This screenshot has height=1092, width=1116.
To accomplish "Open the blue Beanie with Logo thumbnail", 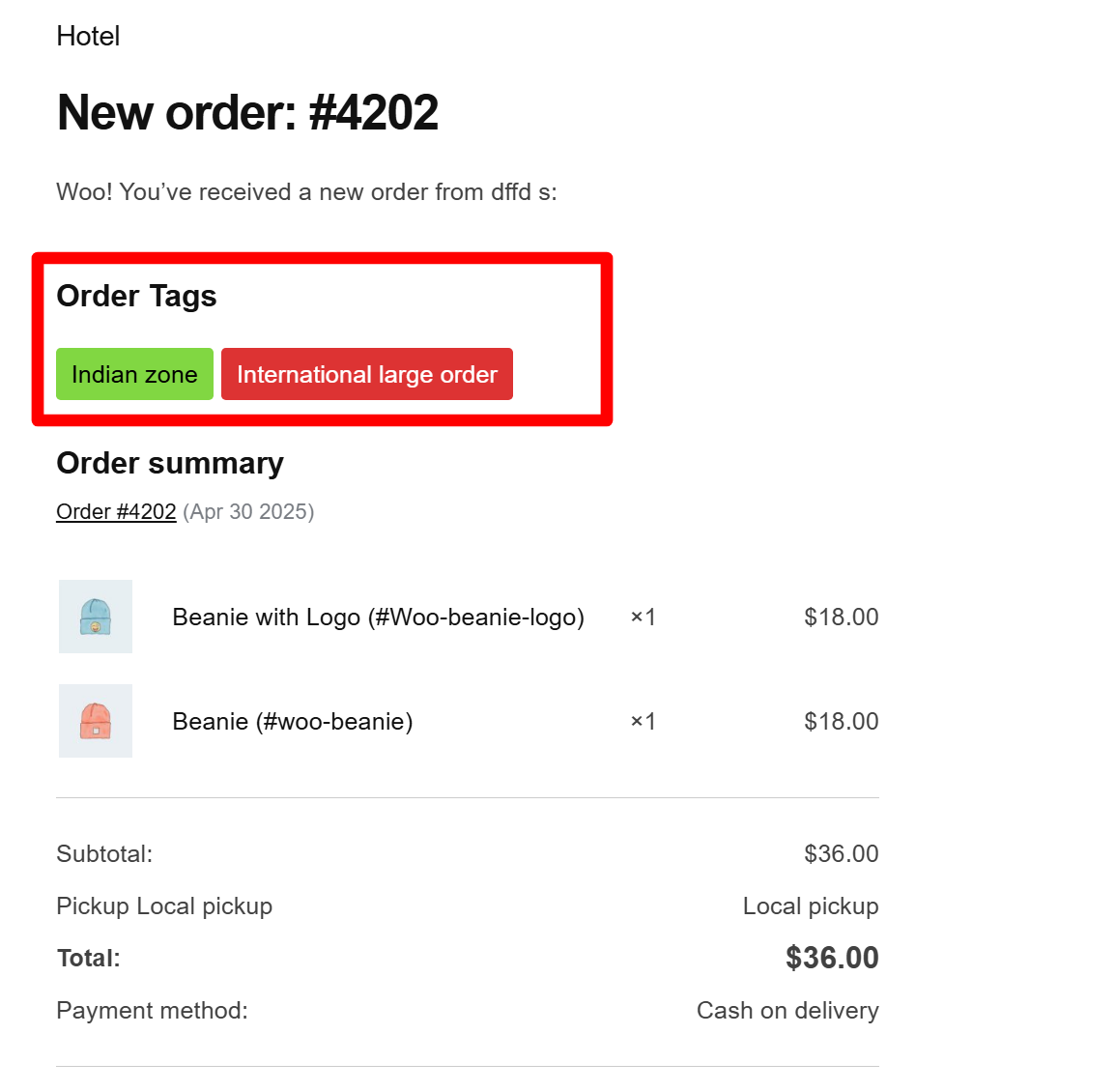I will pyautogui.click(x=96, y=617).
